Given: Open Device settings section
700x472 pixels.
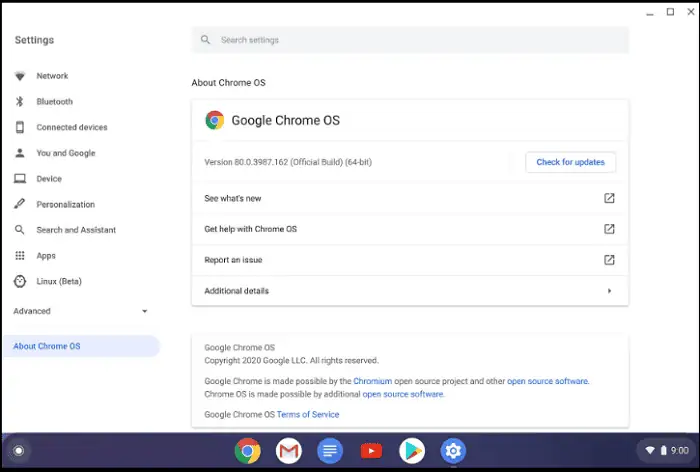Looking at the screenshot, I should 49,179.
